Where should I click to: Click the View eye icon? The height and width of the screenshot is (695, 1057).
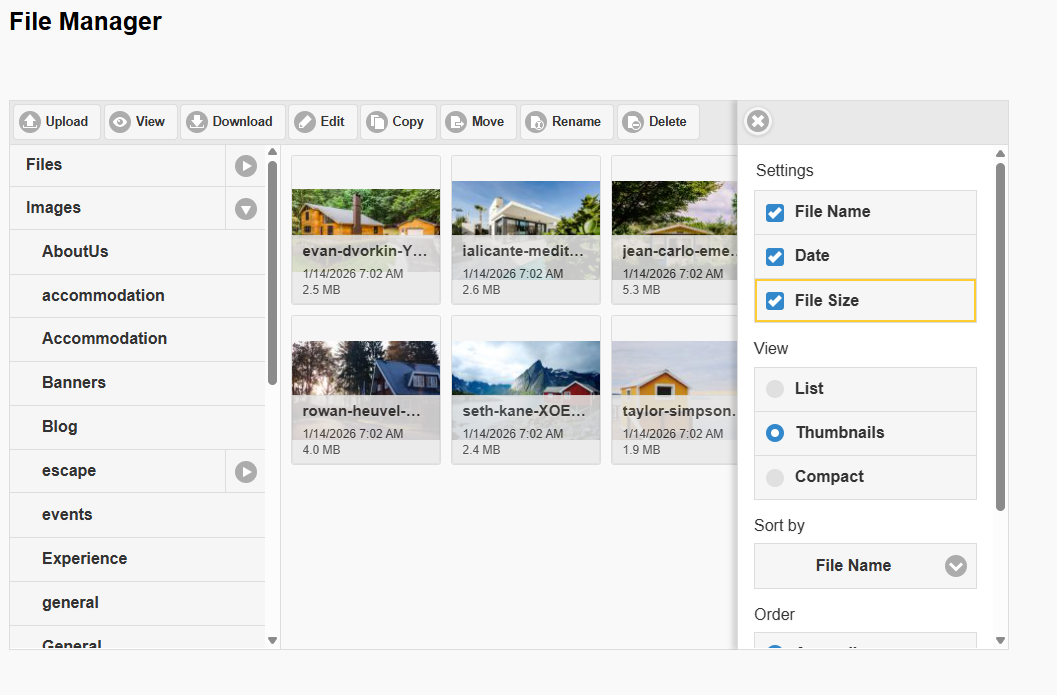point(120,122)
